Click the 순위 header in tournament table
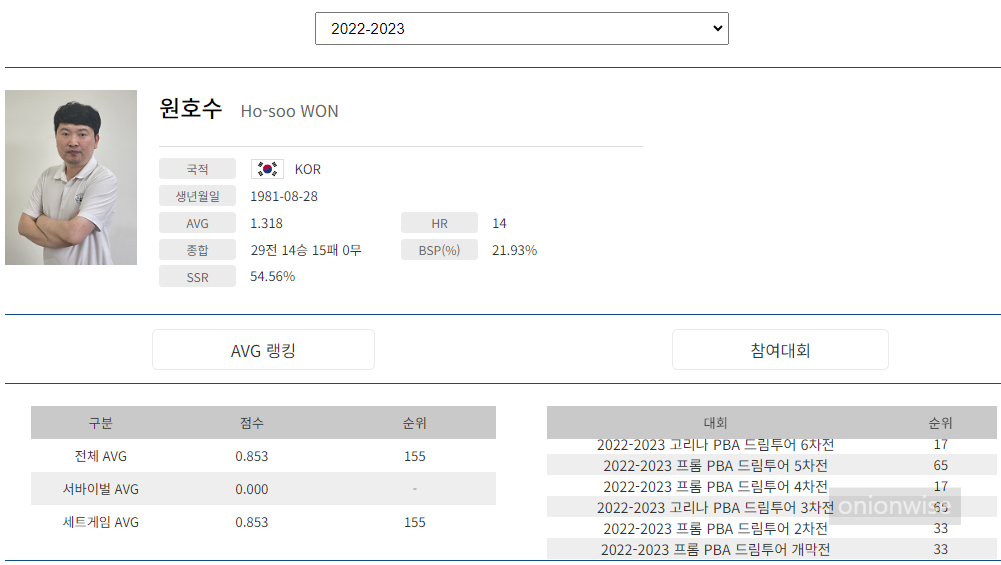The width and height of the screenshot is (1001, 565). tap(940, 423)
